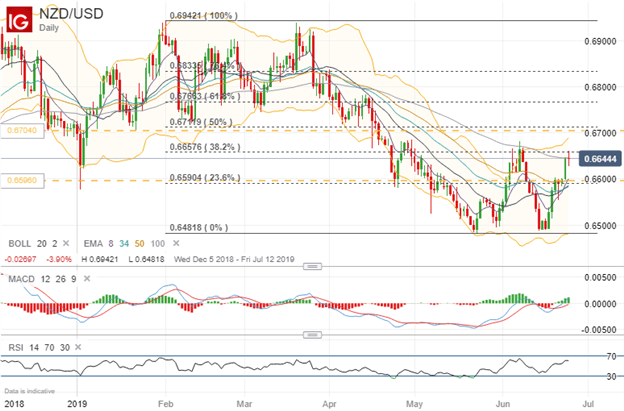The height and width of the screenshot is (411, 624).
Task: Click the Jun label on time axis
Action: tap(503, 404)
